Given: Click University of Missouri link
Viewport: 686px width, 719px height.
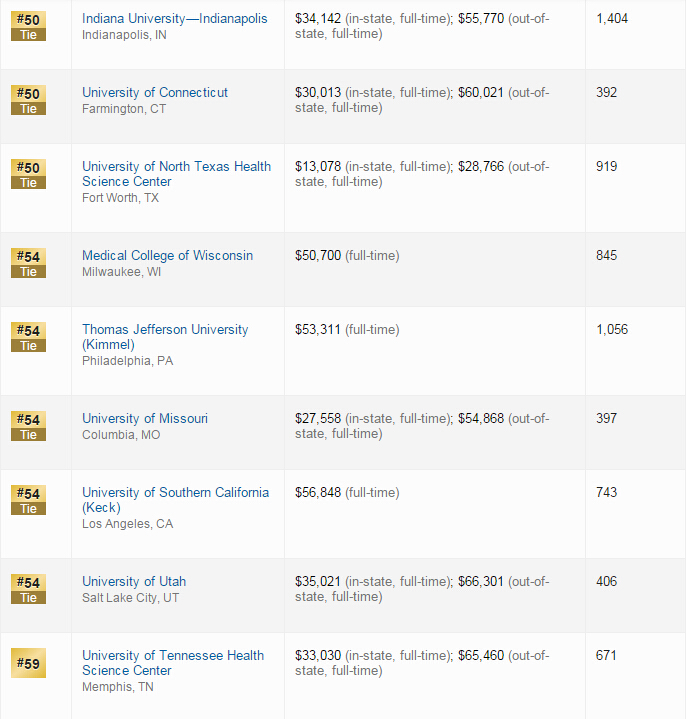Looking at the screenshot, I should (x=145, y=419).
